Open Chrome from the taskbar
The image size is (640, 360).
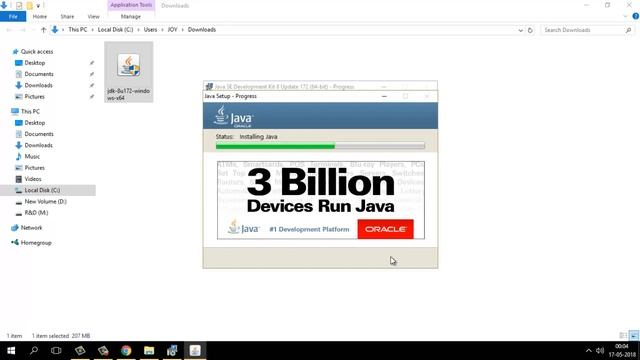[126, 351]
